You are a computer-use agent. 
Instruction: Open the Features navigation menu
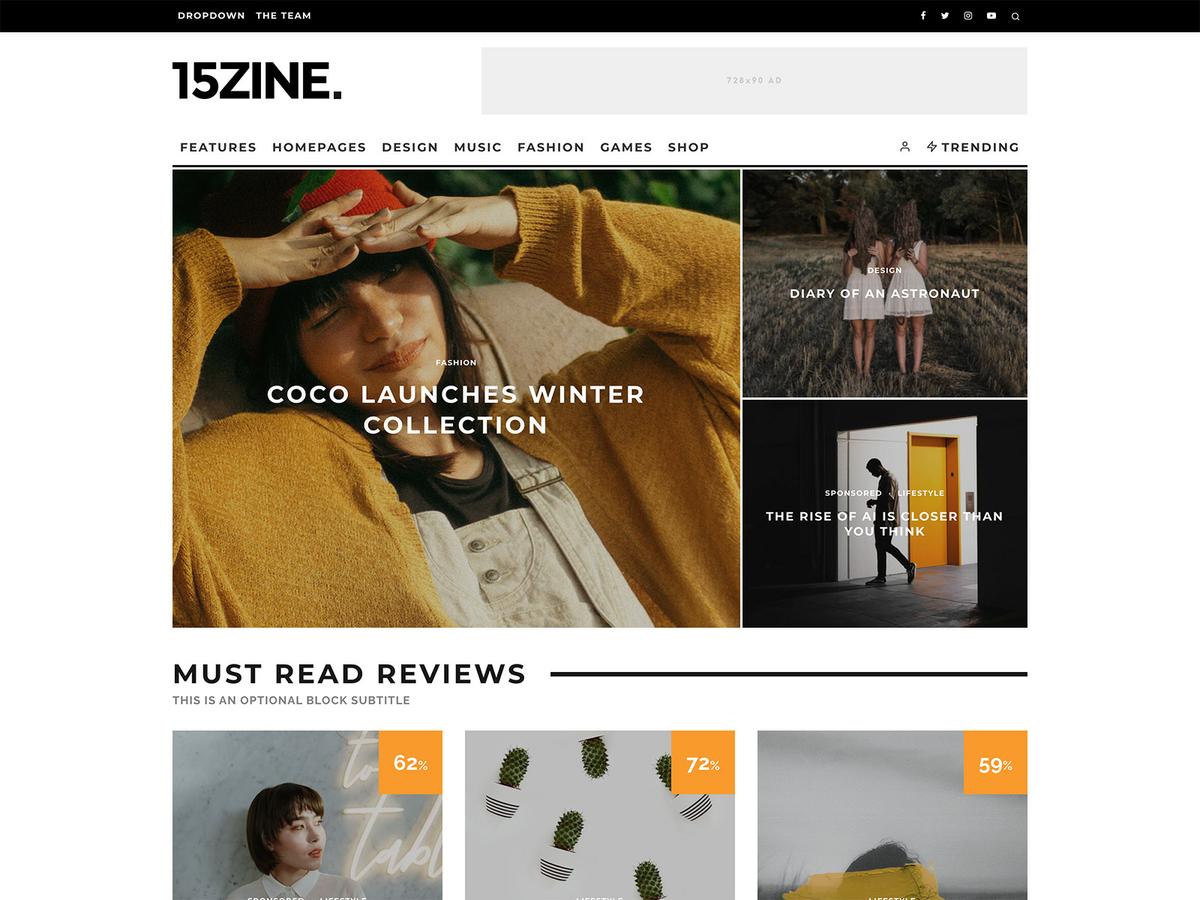pyautogui.click(x=218, y=147)
